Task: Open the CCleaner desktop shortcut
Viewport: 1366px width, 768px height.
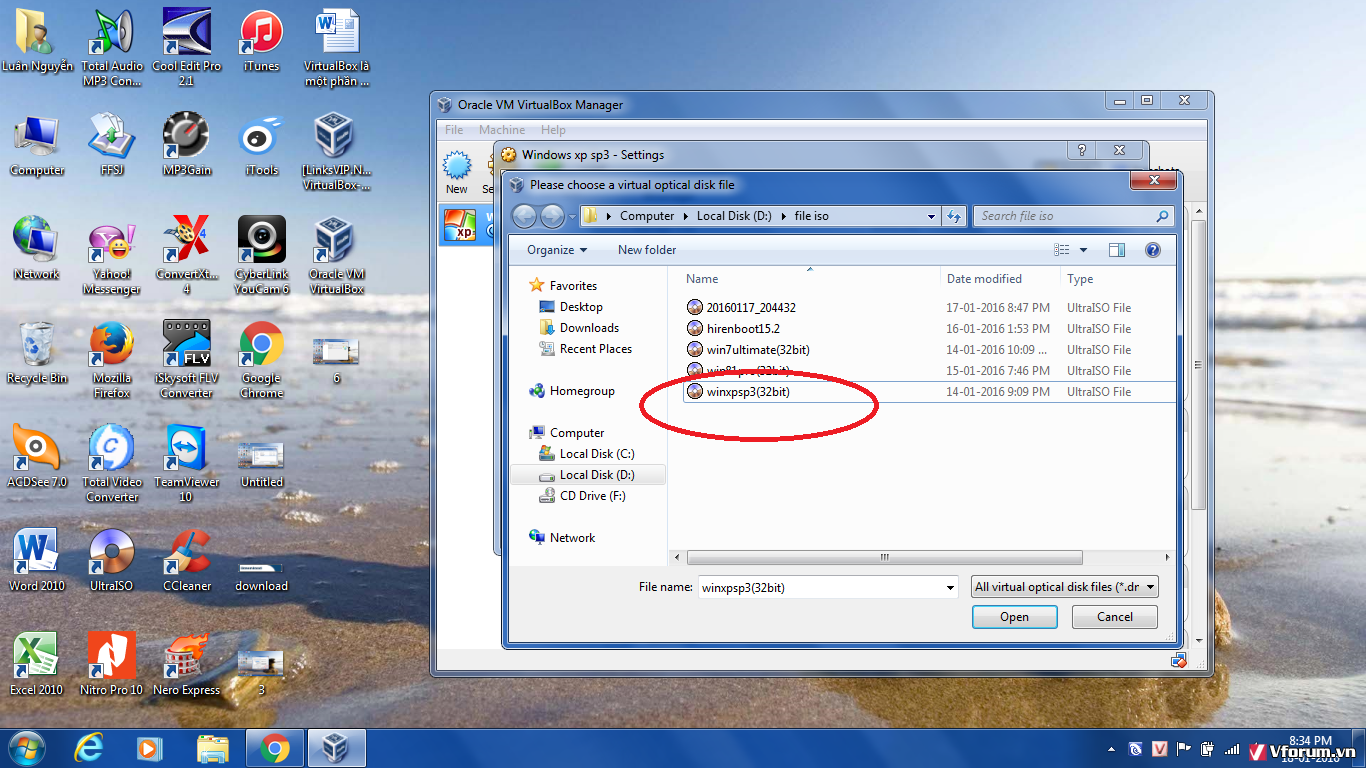Action: 187,560
